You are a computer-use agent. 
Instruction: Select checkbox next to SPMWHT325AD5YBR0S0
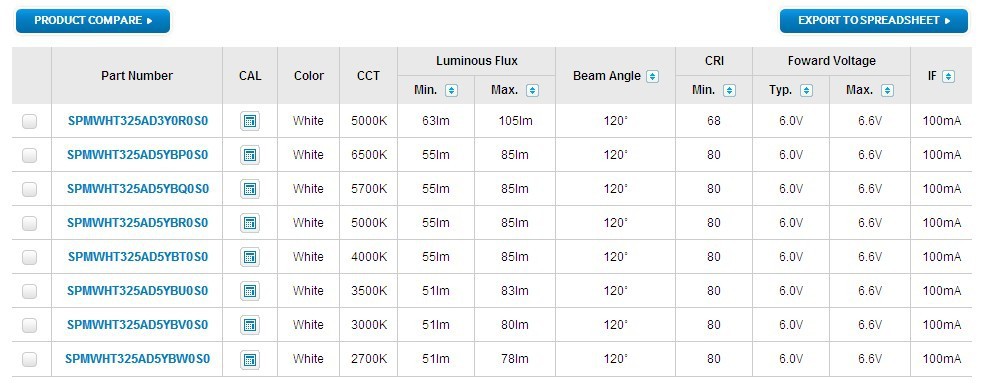[30, 223]
